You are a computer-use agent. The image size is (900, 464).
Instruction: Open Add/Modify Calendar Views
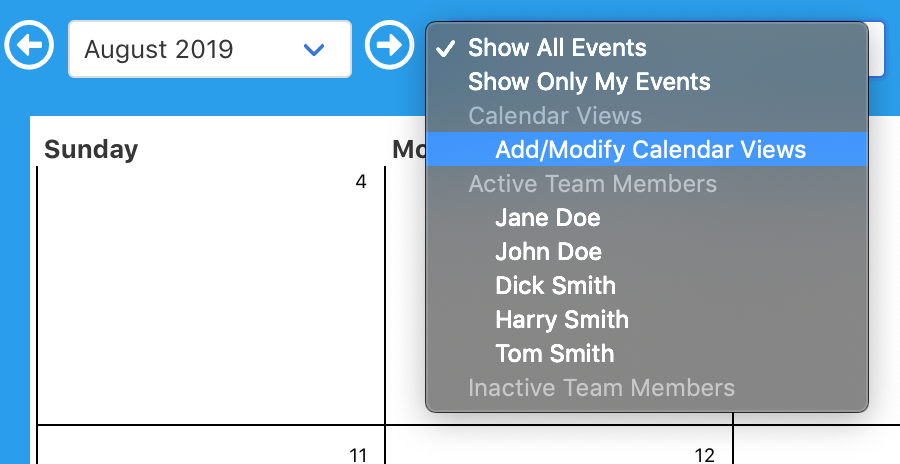pyautogui.click(x=650, y=150)
